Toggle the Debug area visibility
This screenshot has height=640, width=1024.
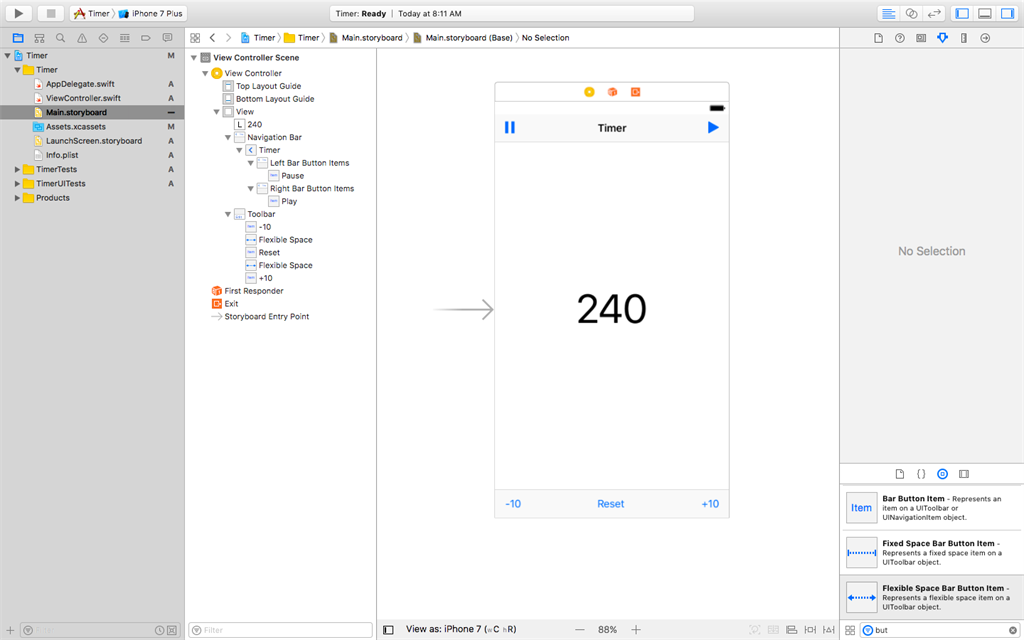point(985,13)
